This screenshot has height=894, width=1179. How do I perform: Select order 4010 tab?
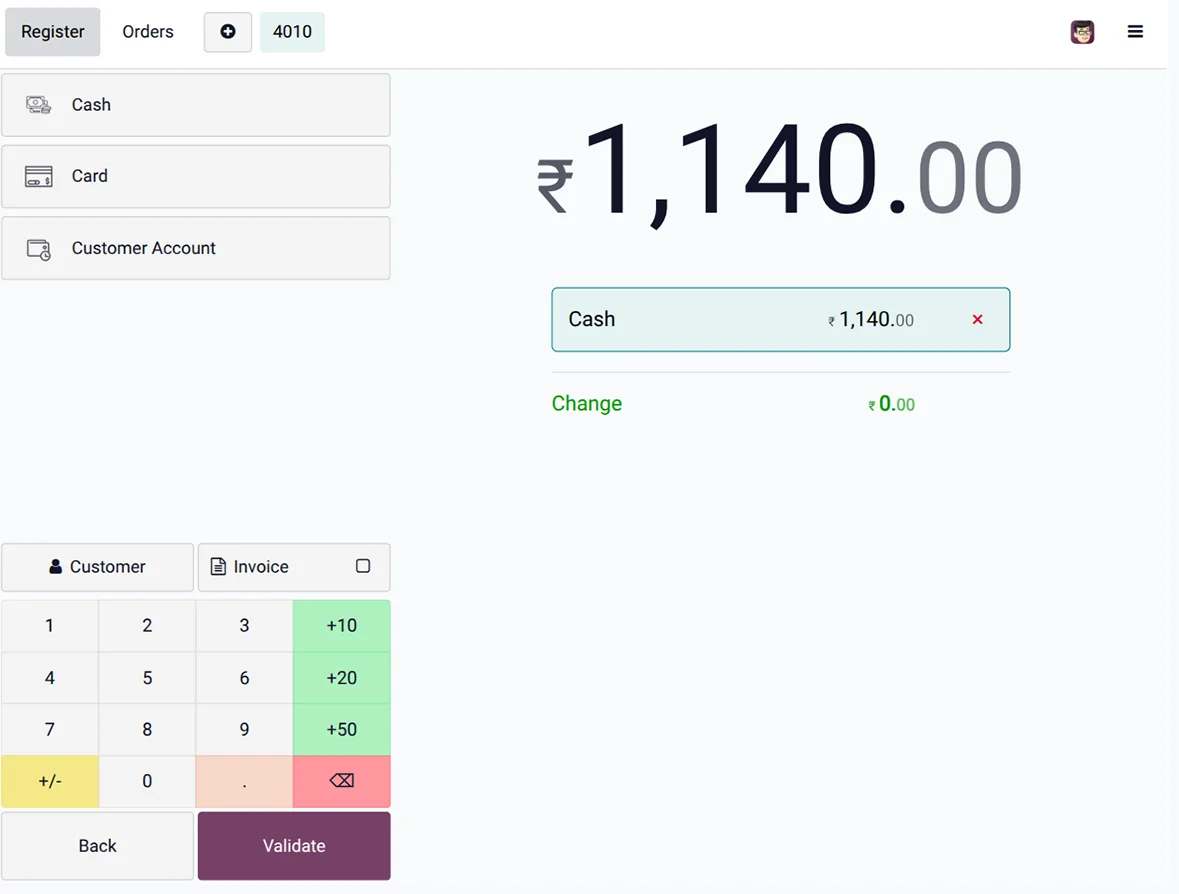(x=292, y=32)
